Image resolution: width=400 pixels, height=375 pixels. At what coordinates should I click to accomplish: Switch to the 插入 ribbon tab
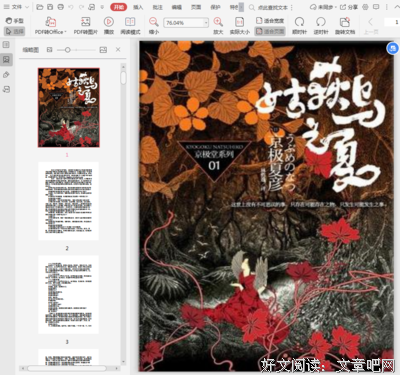click(138, 7)
